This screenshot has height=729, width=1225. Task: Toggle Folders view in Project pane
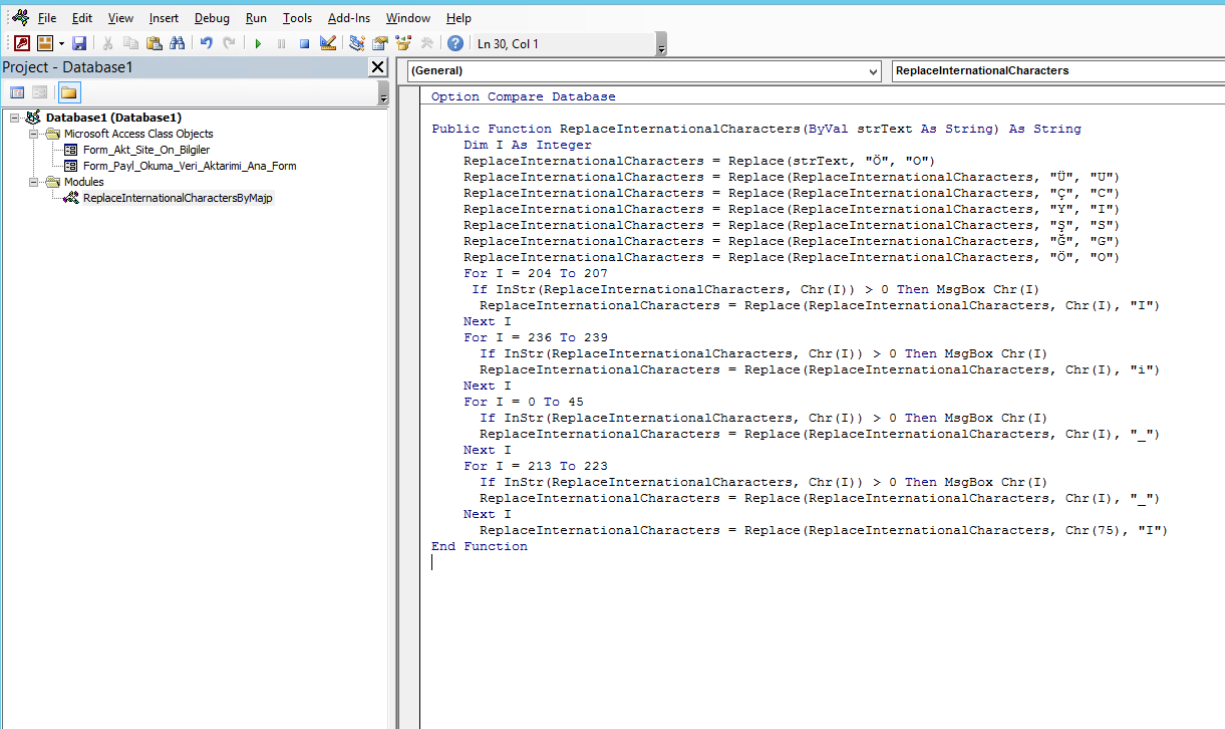(69, 93)
